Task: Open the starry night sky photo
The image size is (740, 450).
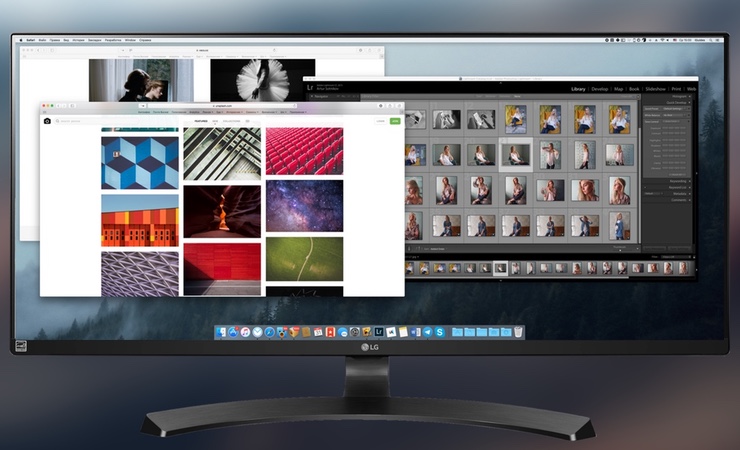Action: pyautogui.click(x=304, y=206)
